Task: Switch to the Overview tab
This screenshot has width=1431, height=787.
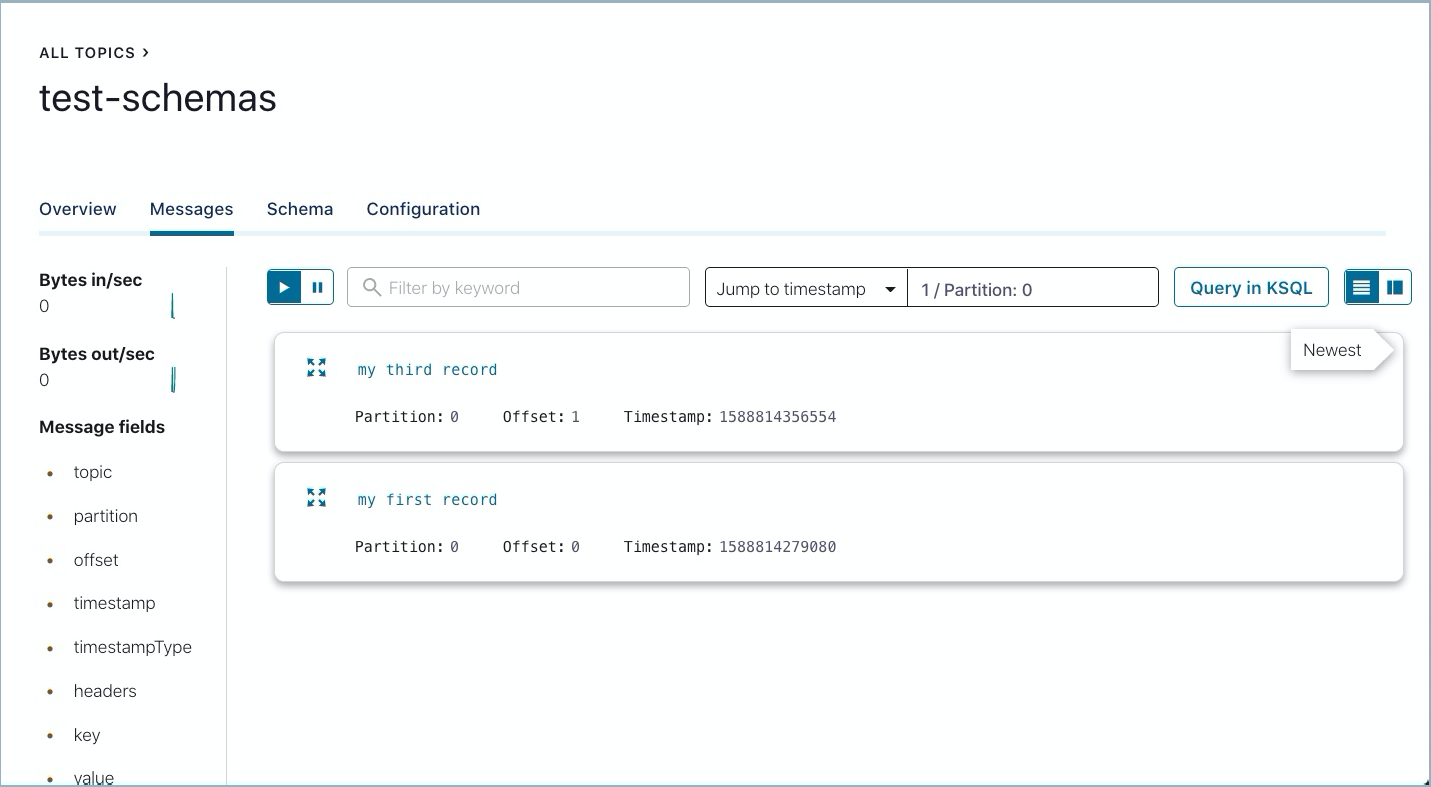Action: [78, 209]
